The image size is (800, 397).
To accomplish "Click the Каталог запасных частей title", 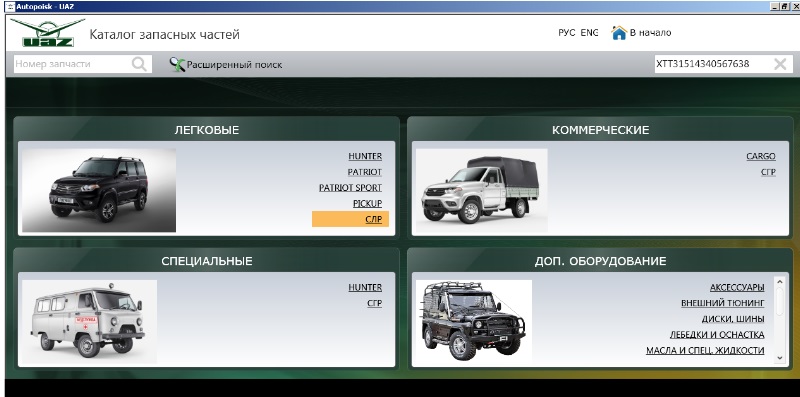I will 164,35.
